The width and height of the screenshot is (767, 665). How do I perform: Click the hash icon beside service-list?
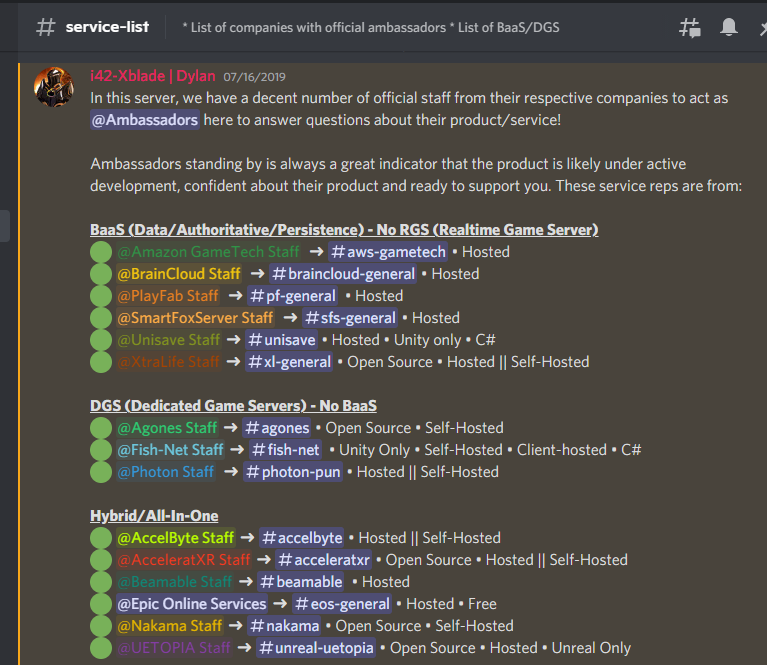tap(46, 27)
